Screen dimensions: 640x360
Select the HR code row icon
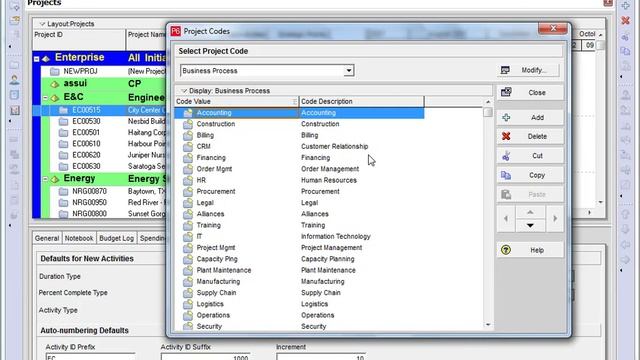188,180
